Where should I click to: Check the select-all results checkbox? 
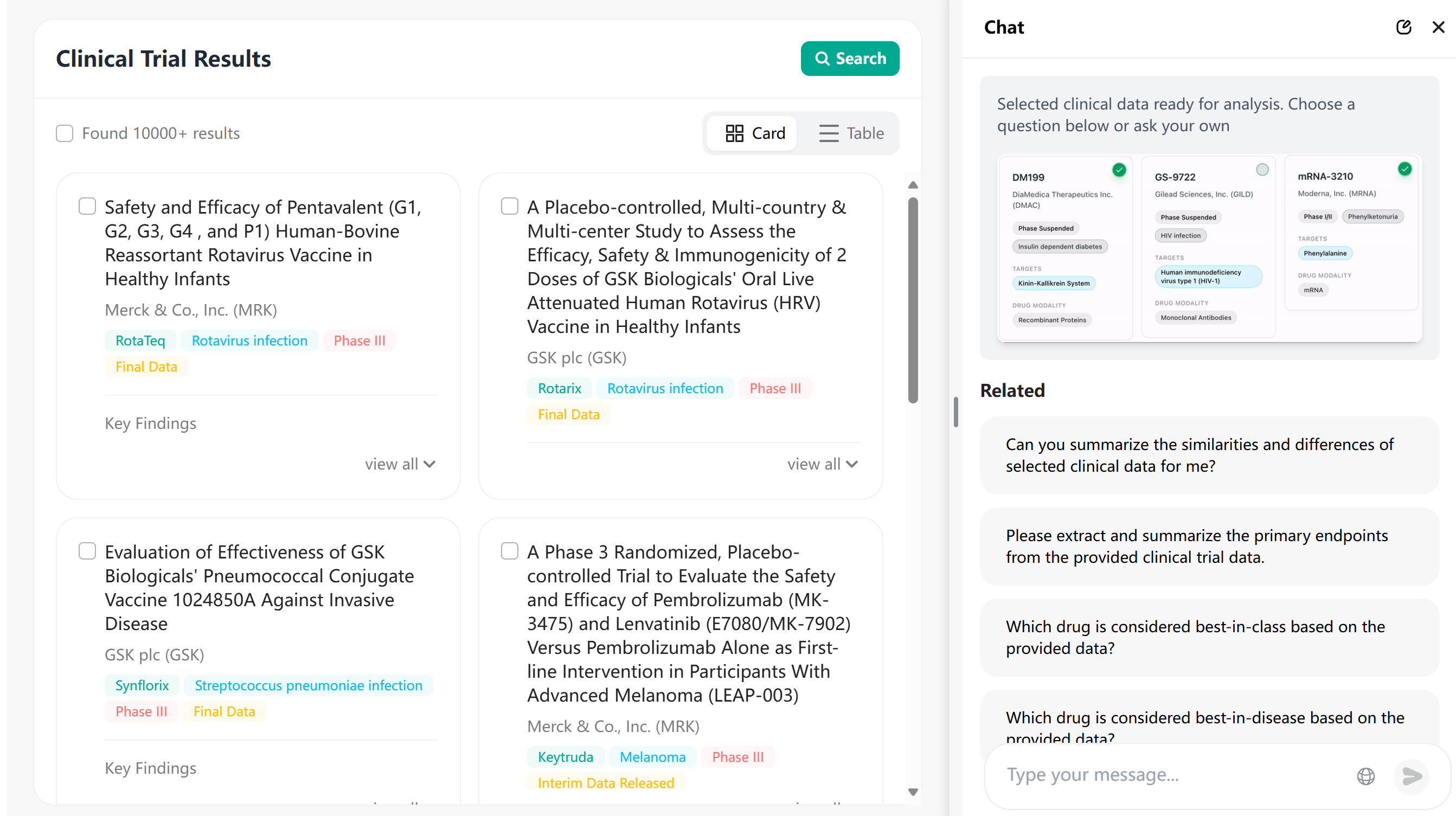(x=65, y=133)
